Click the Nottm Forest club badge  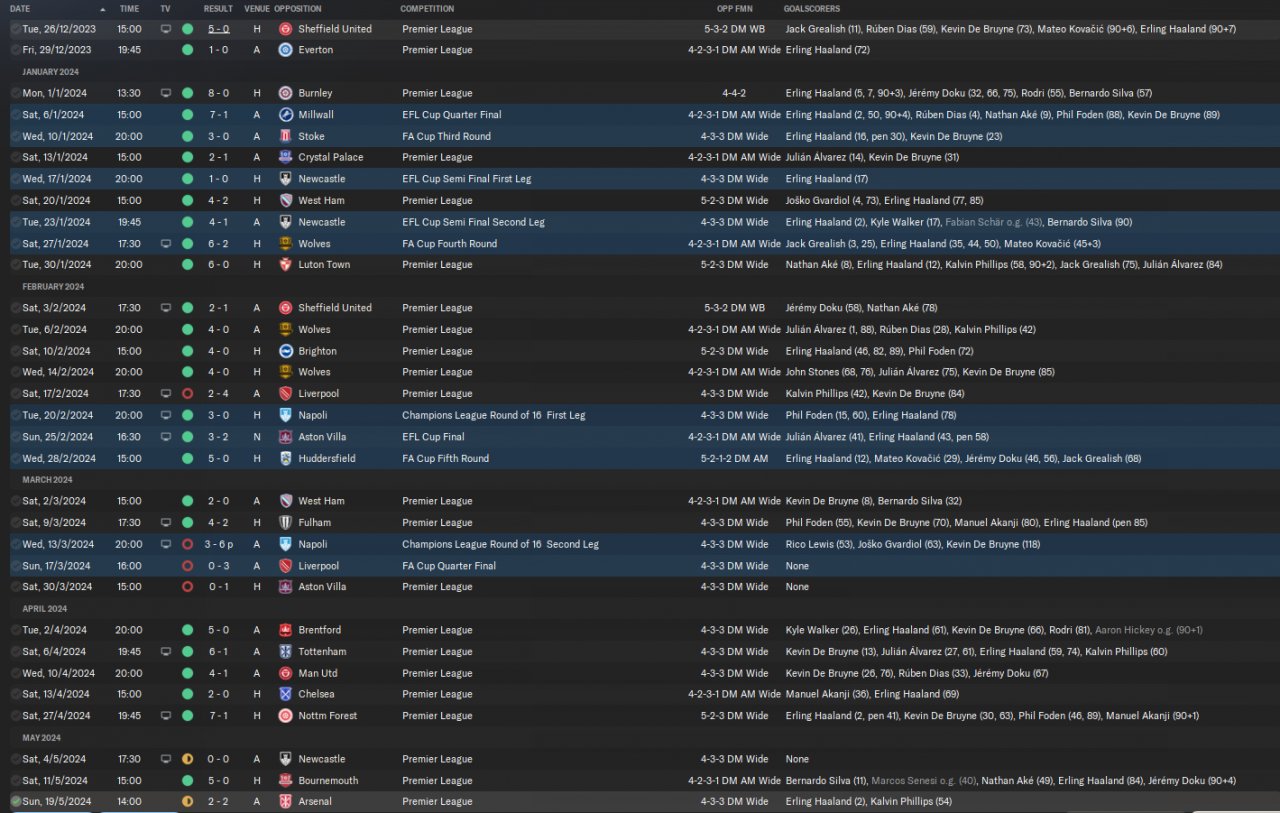tap(286, 716)
